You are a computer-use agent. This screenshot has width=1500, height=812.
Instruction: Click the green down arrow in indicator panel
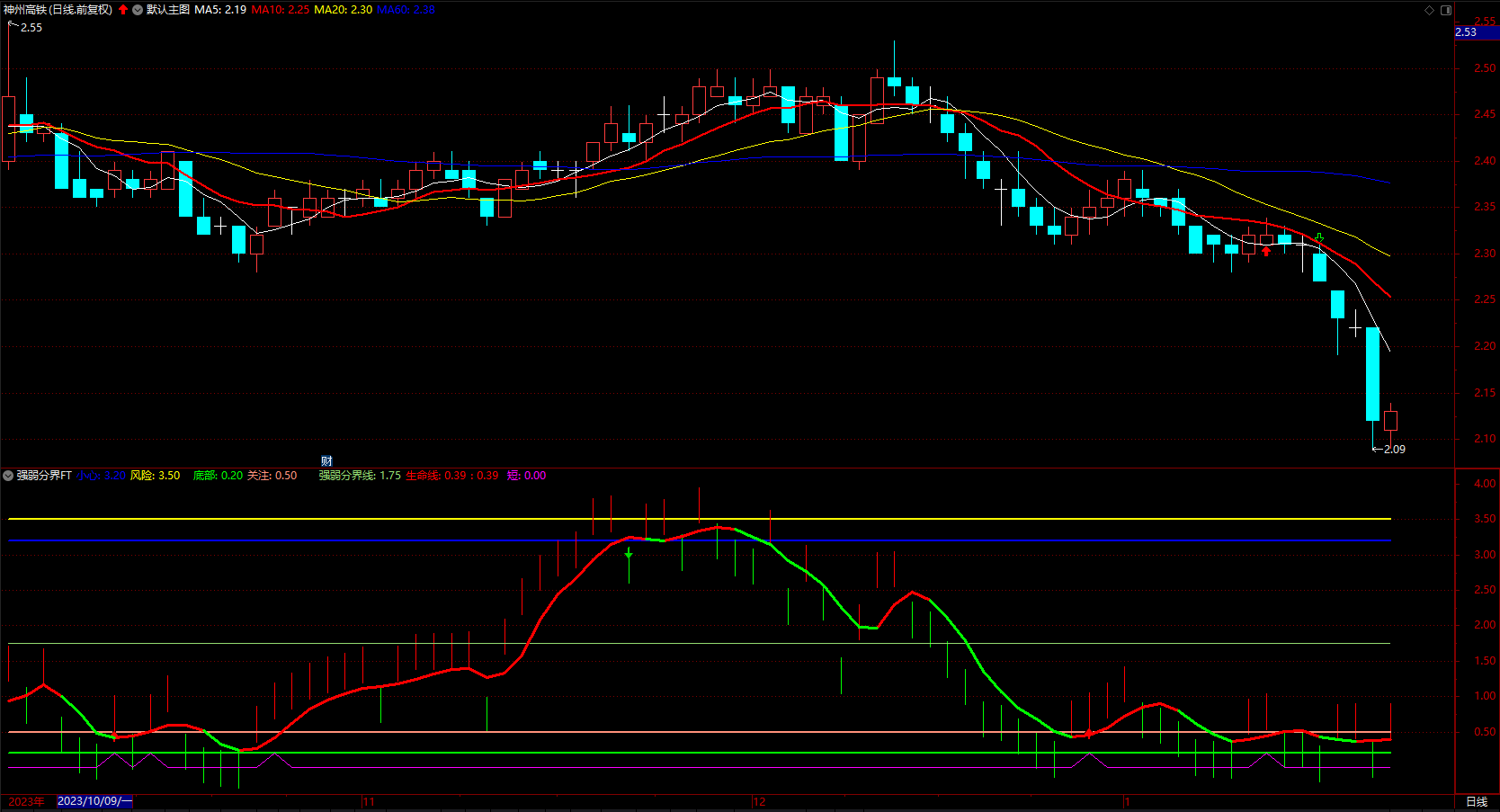click(629, 554)
